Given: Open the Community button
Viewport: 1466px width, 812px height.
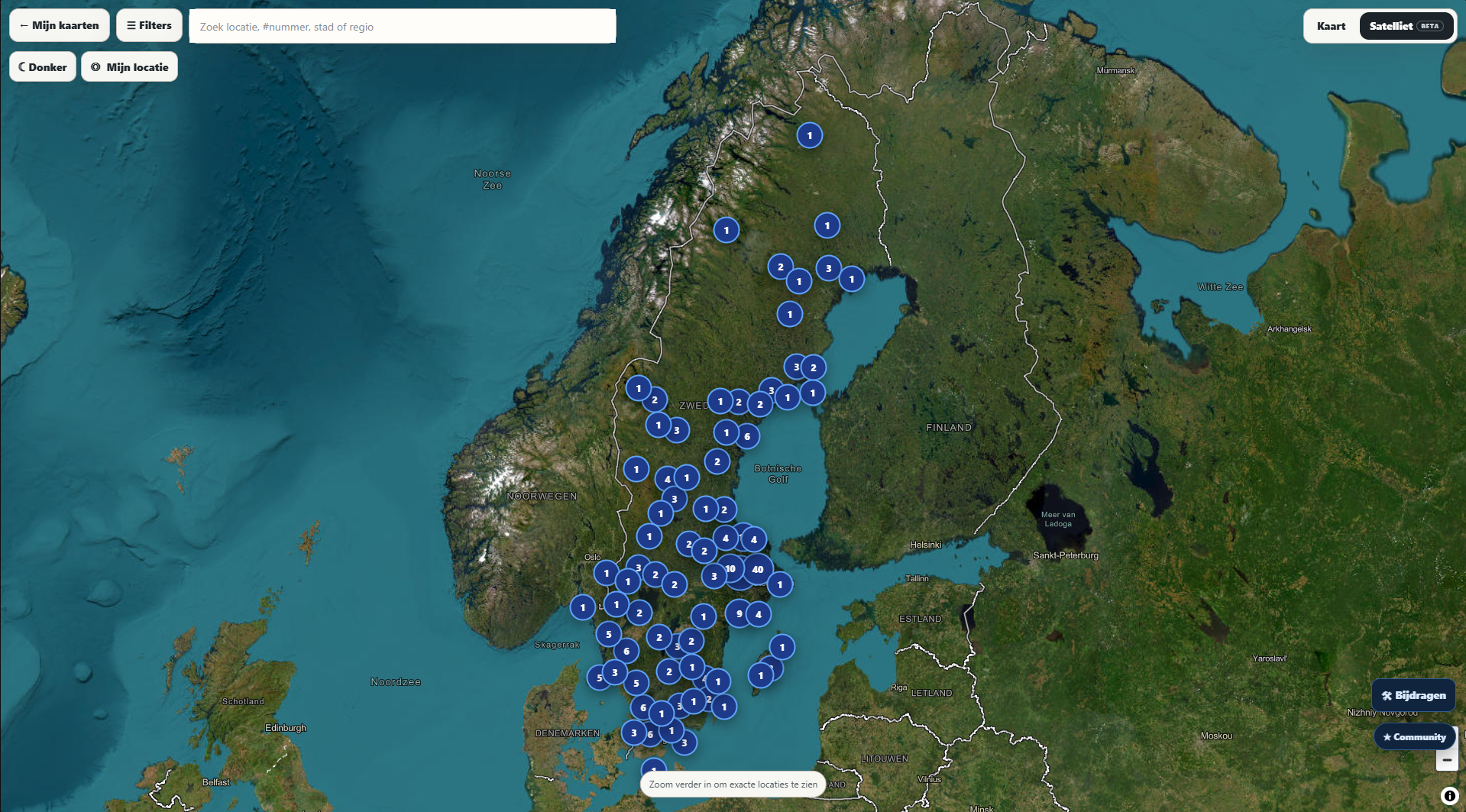Looking at the screenshot, I should click(1415, 736).
